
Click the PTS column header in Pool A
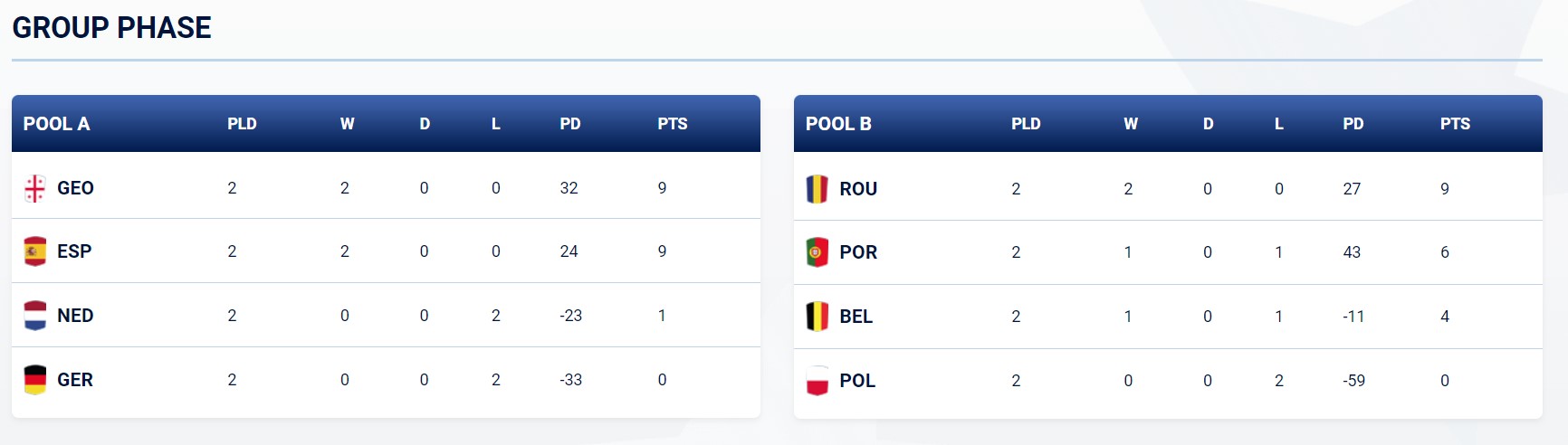(x=673, y=124)
